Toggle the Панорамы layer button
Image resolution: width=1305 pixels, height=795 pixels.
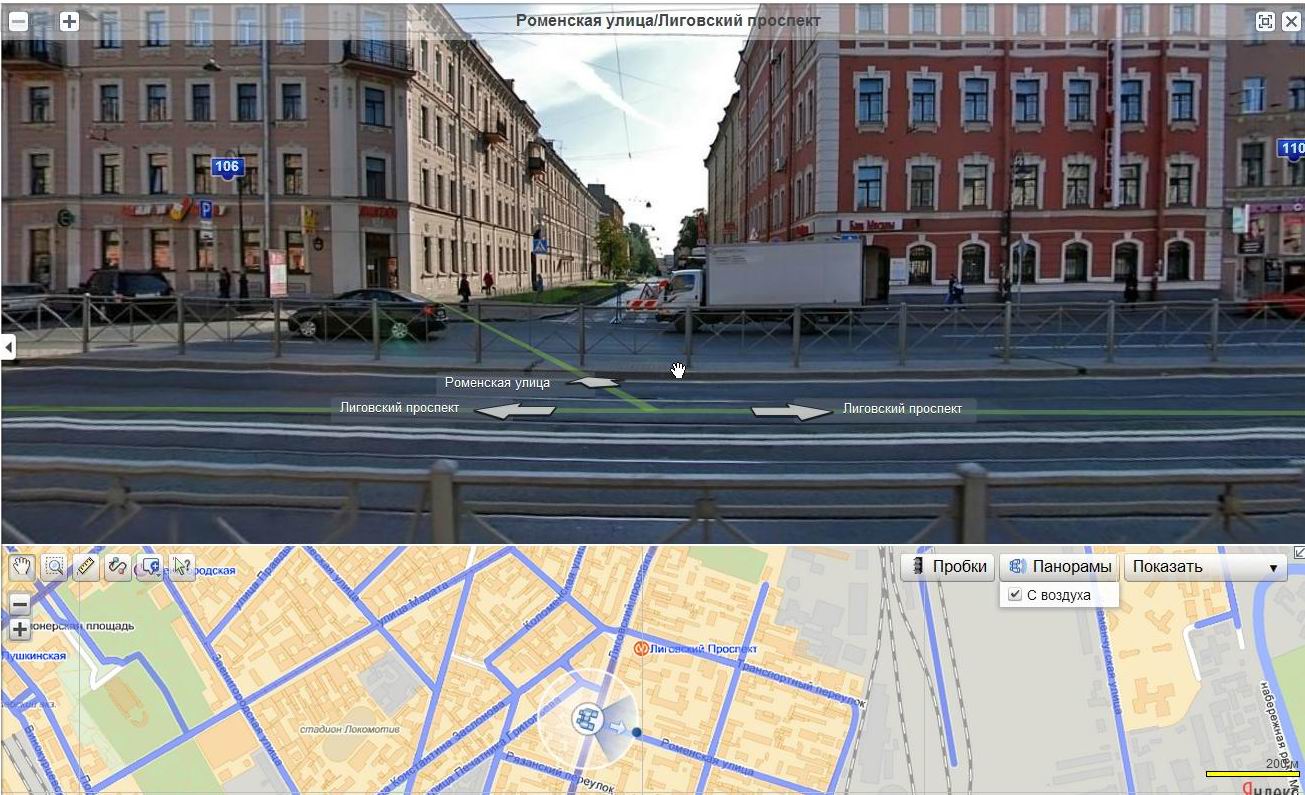(x=1059, y=567)
